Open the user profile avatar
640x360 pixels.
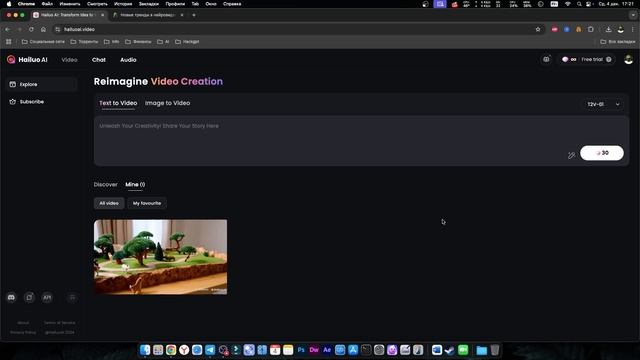629,60
